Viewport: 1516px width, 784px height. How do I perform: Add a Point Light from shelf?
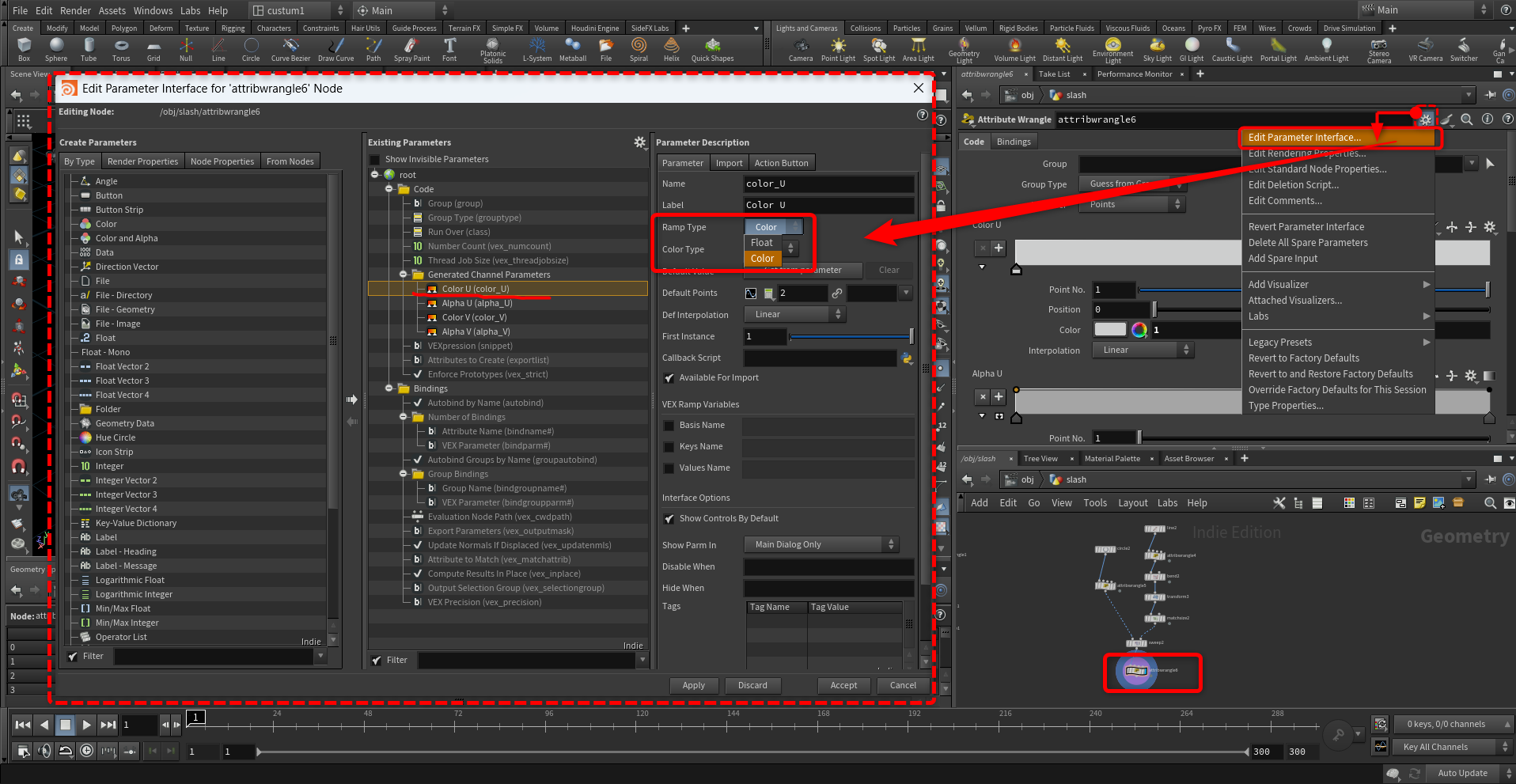(x=838, y=49)
